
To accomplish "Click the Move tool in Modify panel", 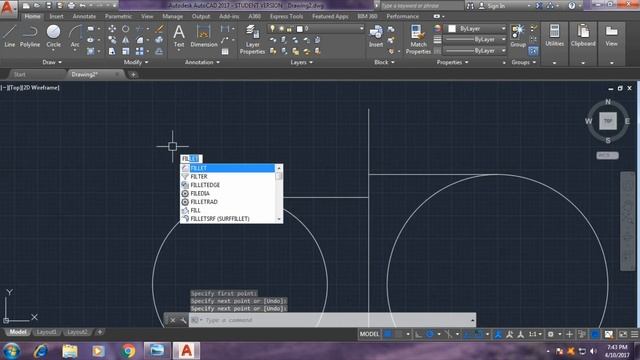I will [112, 29].
